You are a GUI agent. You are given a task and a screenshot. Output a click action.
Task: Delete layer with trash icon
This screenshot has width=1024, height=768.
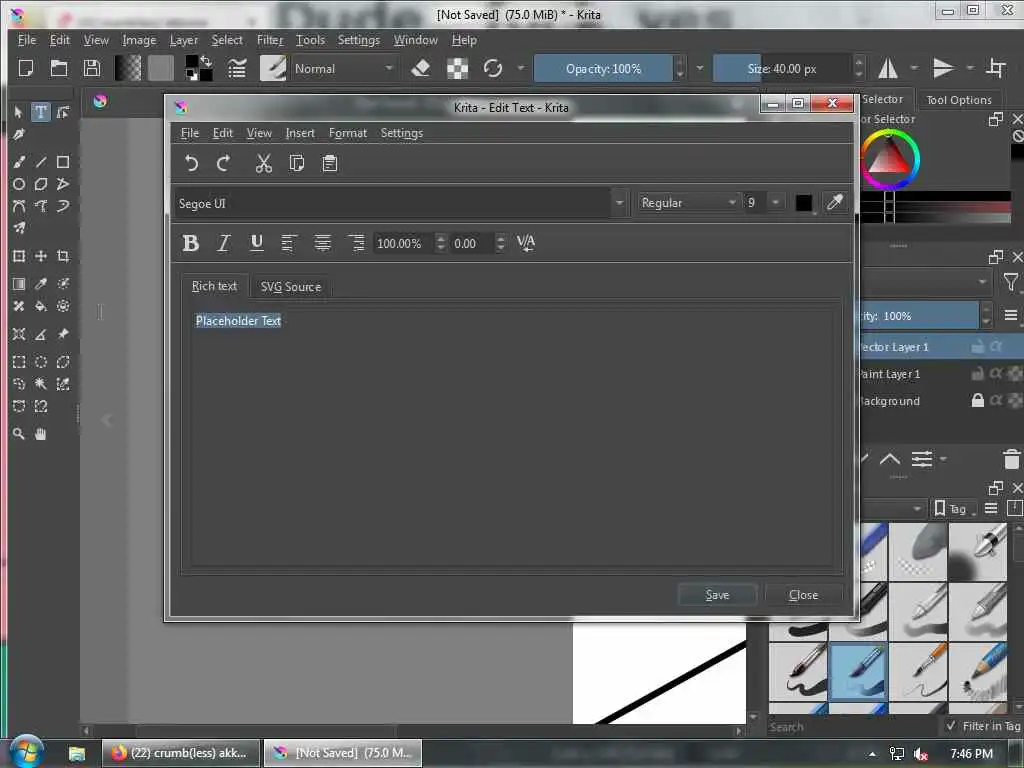1011,459
